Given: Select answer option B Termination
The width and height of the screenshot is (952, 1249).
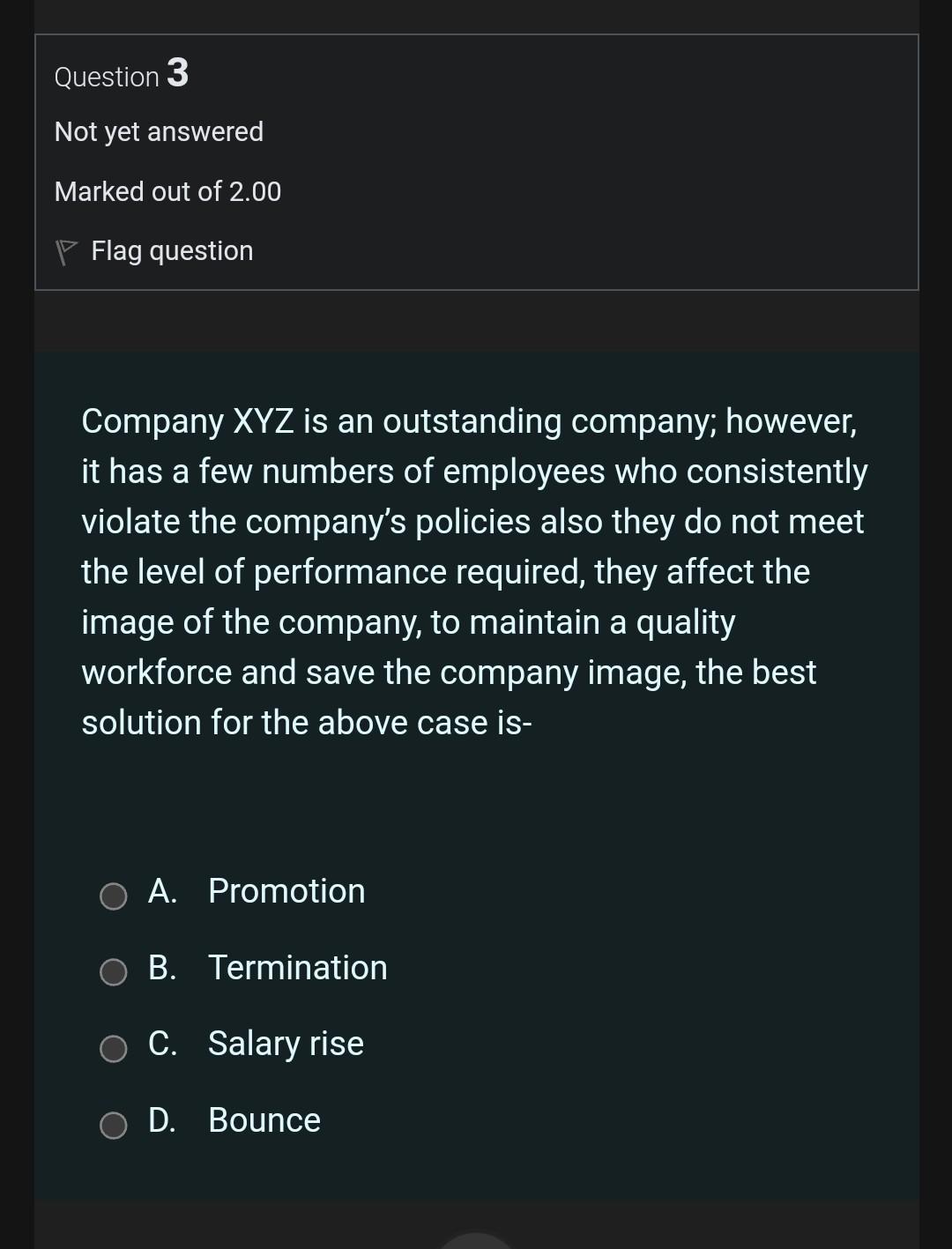Looking at the screenshot, I should click(x=113, y=973).
